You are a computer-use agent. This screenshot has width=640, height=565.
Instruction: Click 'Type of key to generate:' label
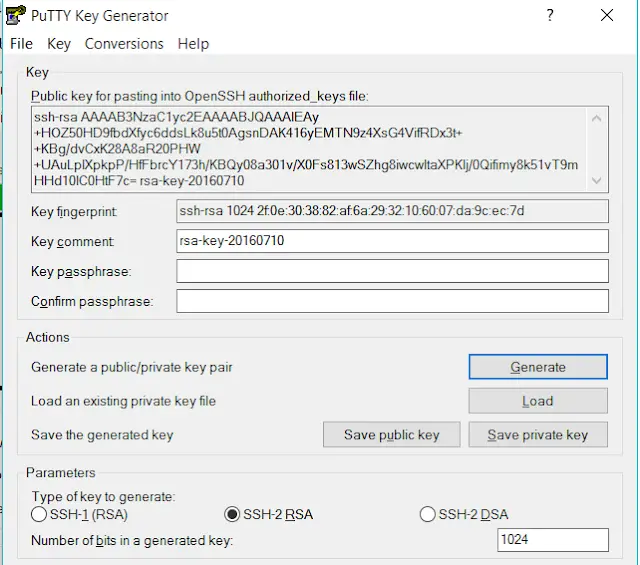(103, 497)
